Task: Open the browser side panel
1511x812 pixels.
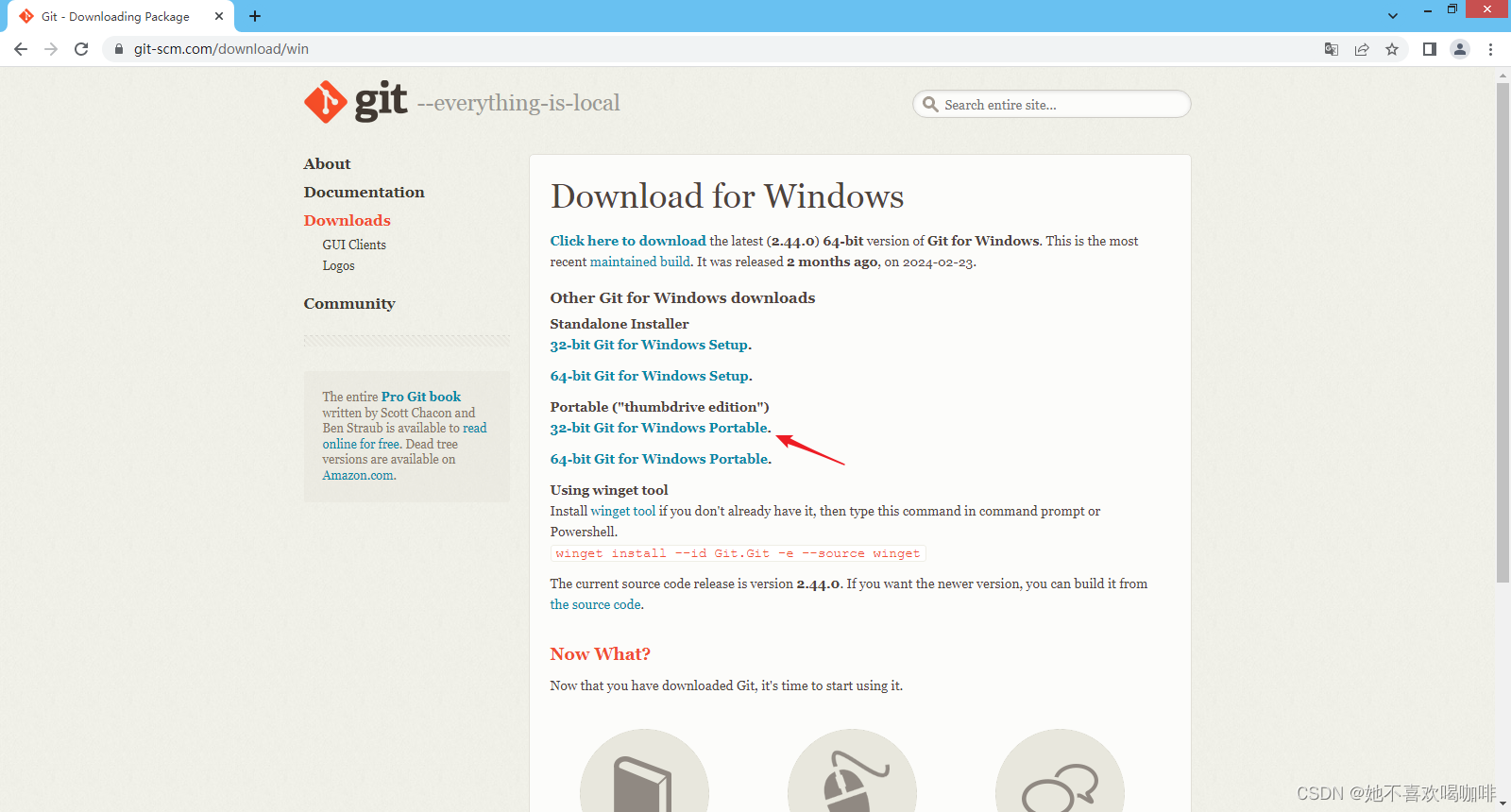Action: click(1430, 49)
